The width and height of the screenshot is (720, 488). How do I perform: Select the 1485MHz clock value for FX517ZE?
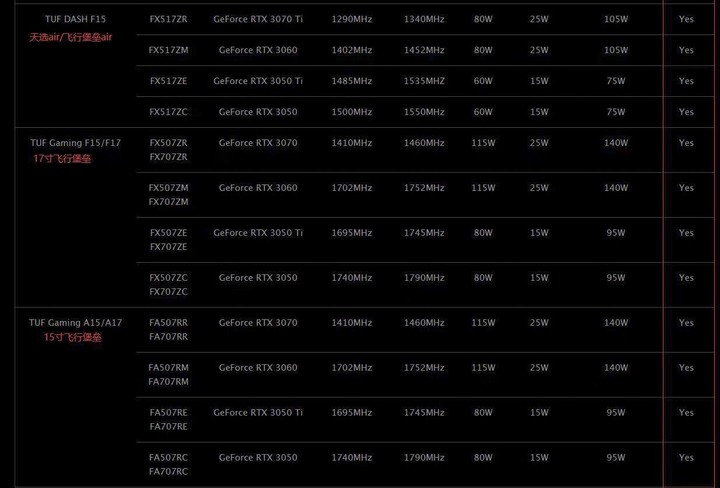tap(352, 81)
